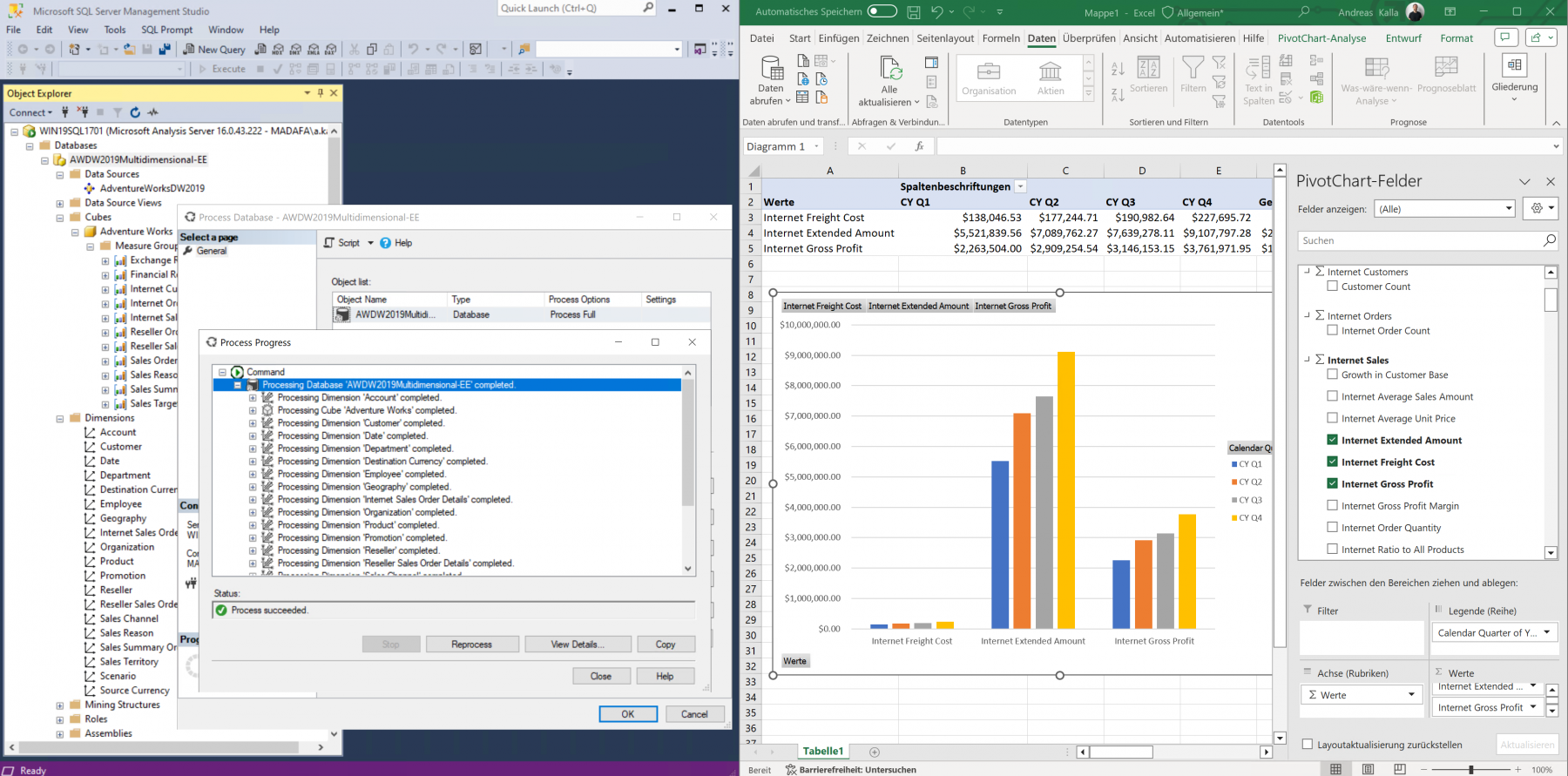Click the Script icon in Process Database
1568x776 pixels.
(x=329, y=243)
